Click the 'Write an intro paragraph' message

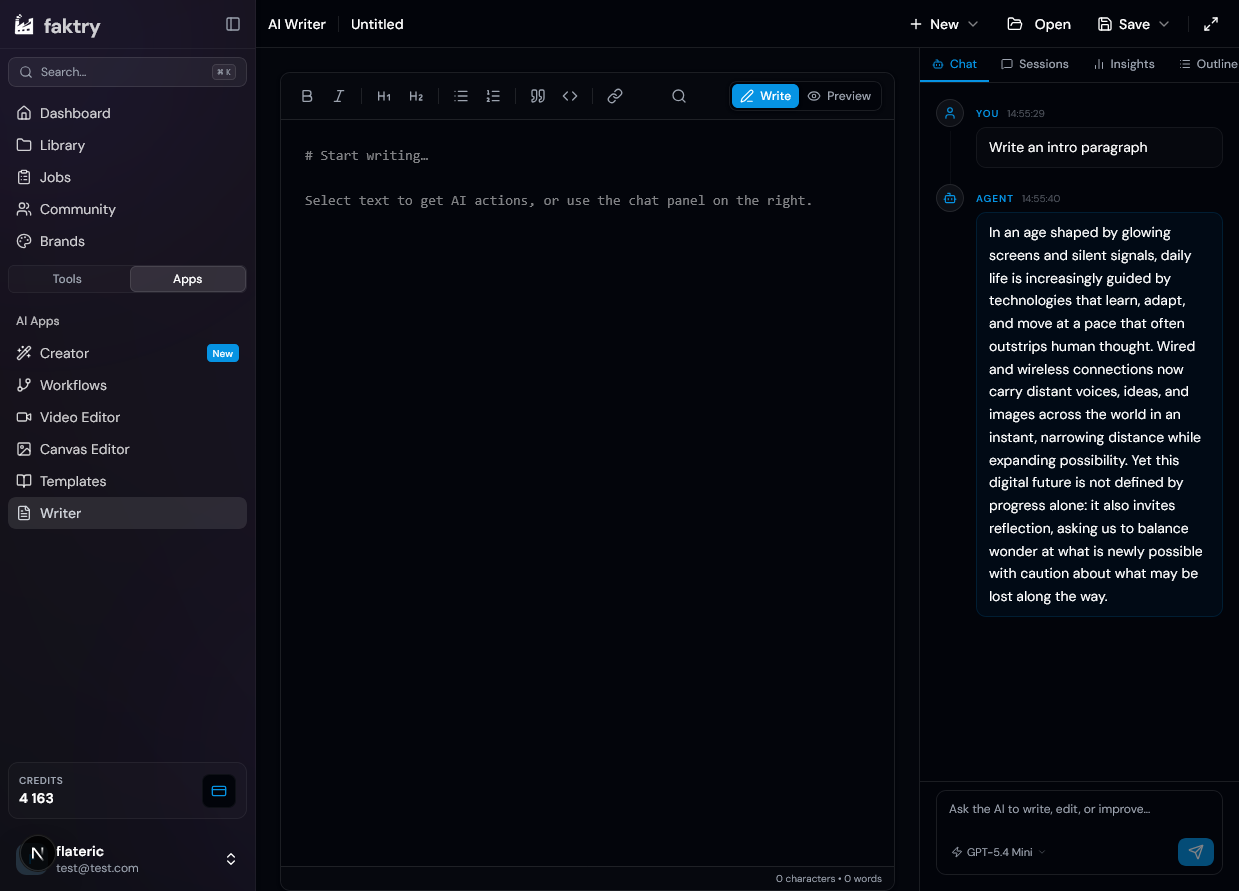point(1099,147)
